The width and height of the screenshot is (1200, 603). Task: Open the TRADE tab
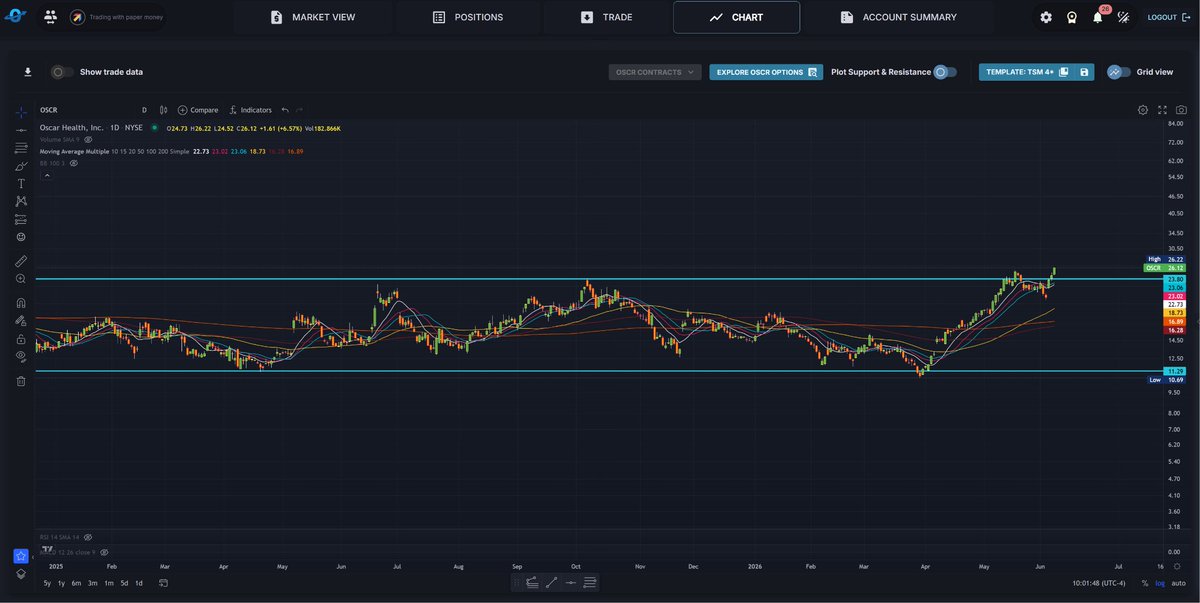[x=606, y=17]
